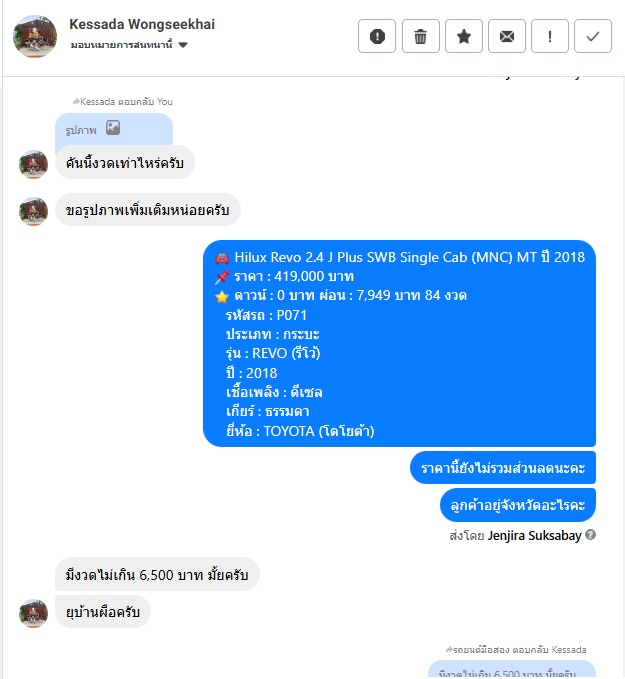Open the image icon in replied bubble

[x=113, y=128]
